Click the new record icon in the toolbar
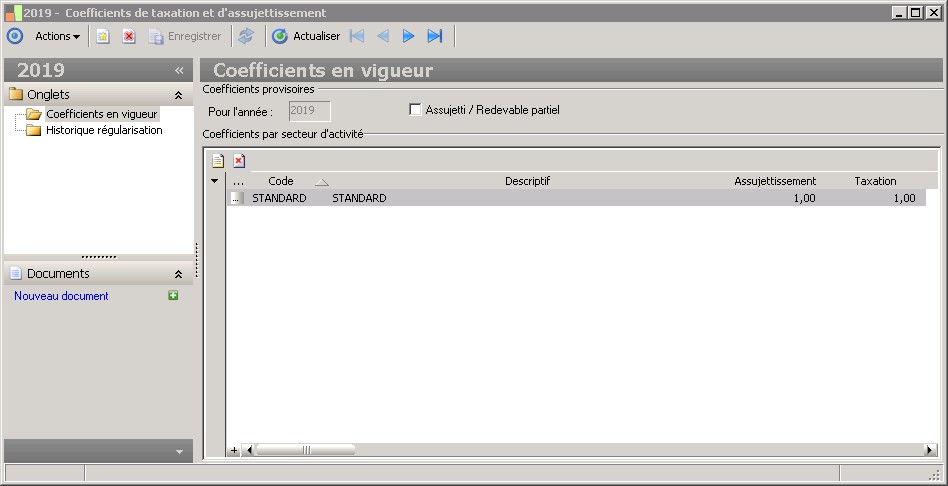The image size is (948, 486). [x=103, y=36]
